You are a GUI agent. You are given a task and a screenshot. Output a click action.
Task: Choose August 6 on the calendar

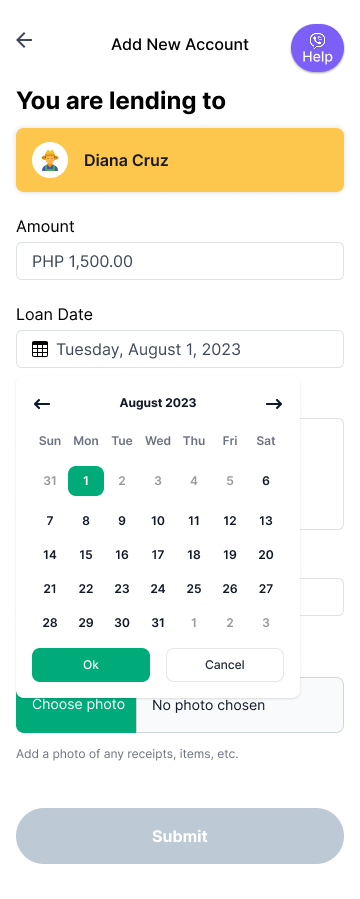pos(265,481)
